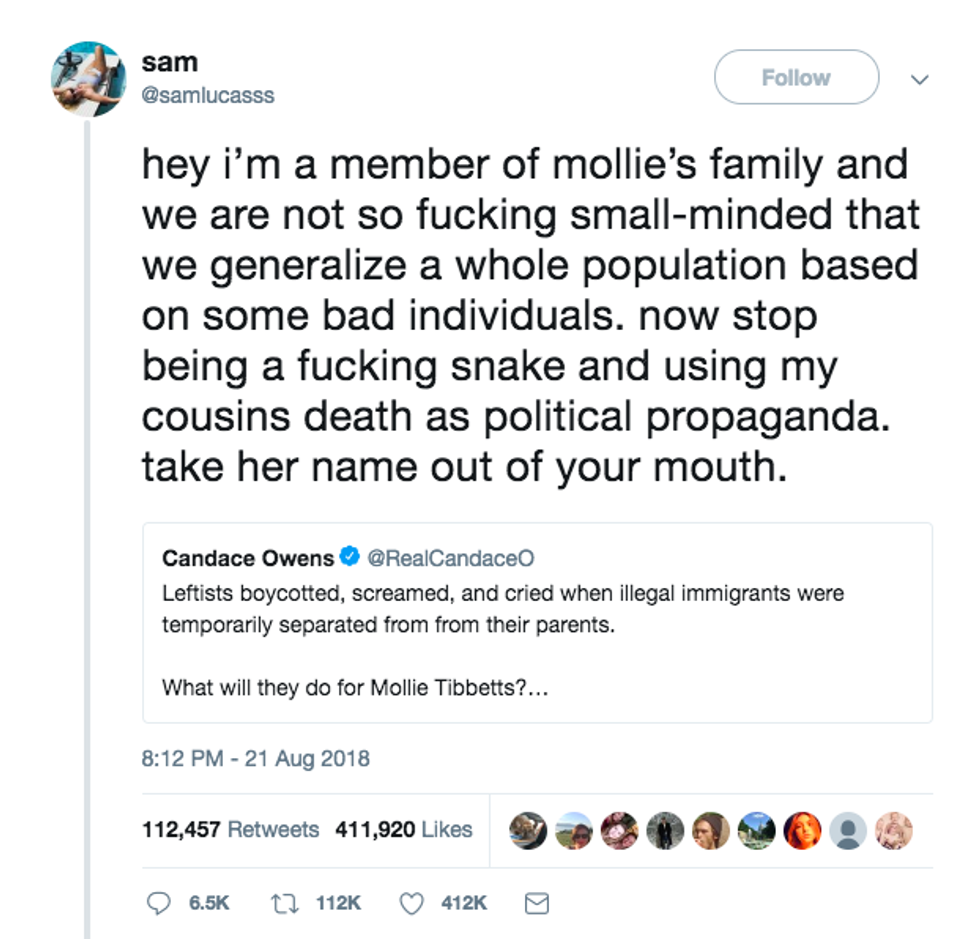Click the gray default liker avatar
The image size is (980, 939).
pyautogui.click(x=849, y=830)
